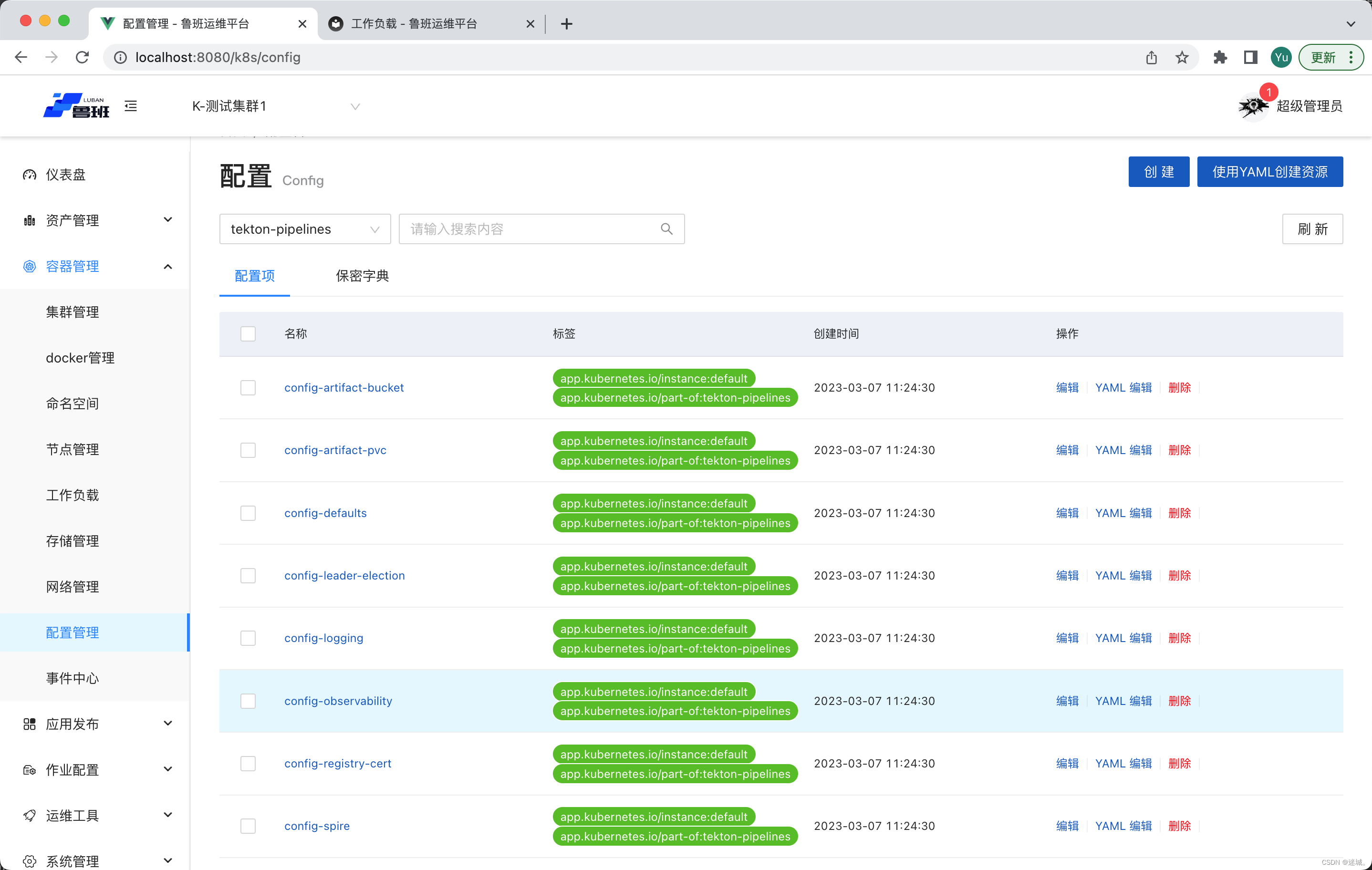Check the config-artifact-bucket row checkbox

(x=248, y=388)
